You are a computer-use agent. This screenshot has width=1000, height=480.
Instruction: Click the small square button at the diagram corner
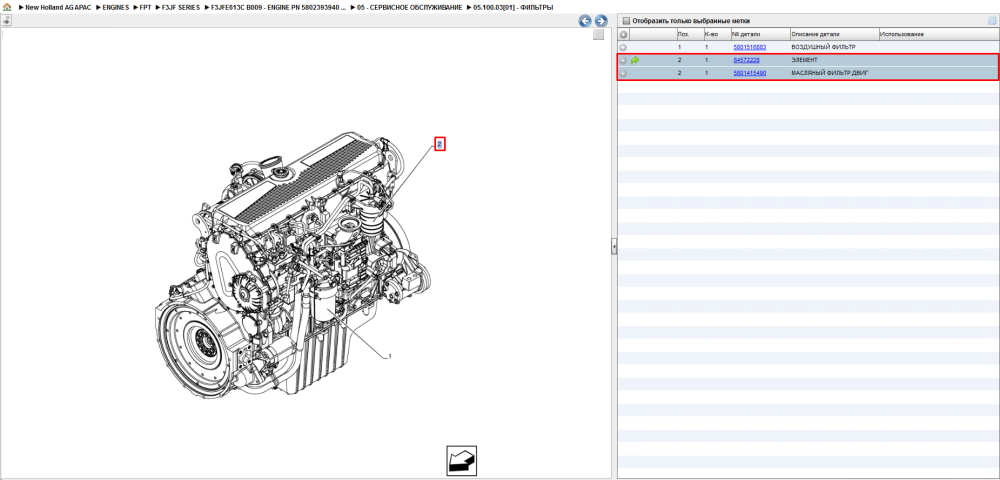pyautogui.click(x=598, y=35)
